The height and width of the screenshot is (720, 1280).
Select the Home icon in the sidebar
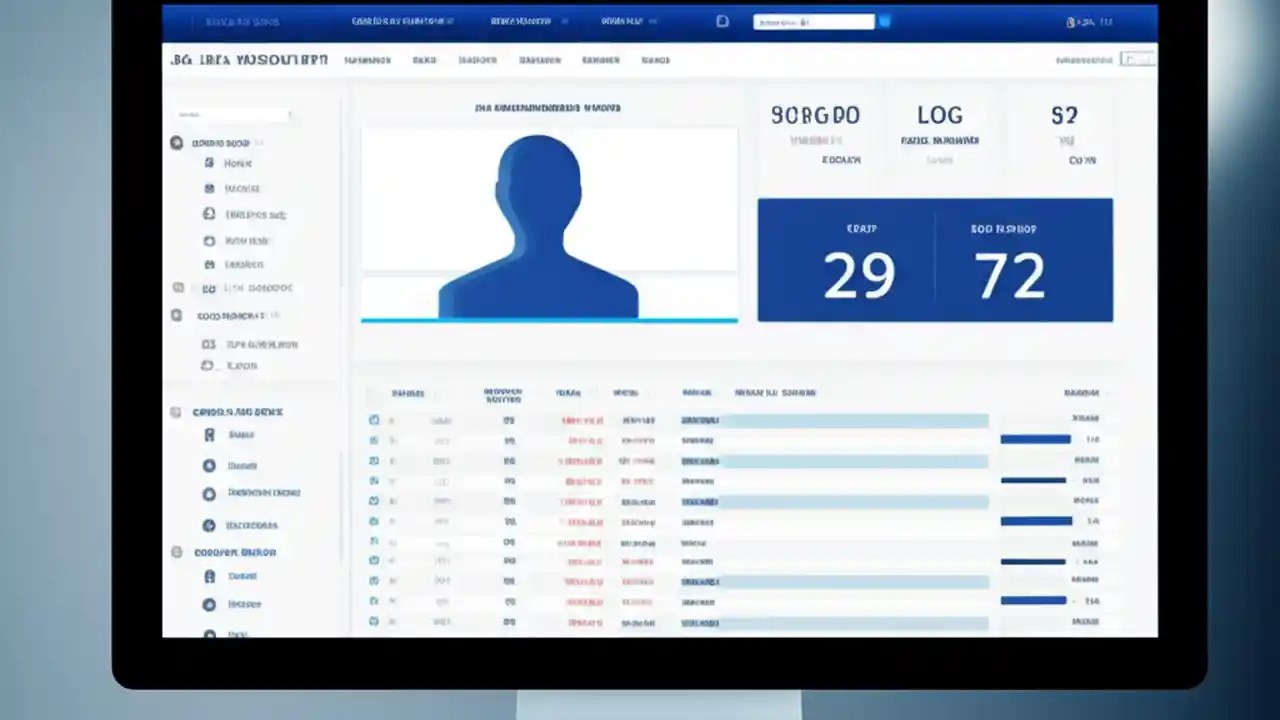(x=210, y=163)
